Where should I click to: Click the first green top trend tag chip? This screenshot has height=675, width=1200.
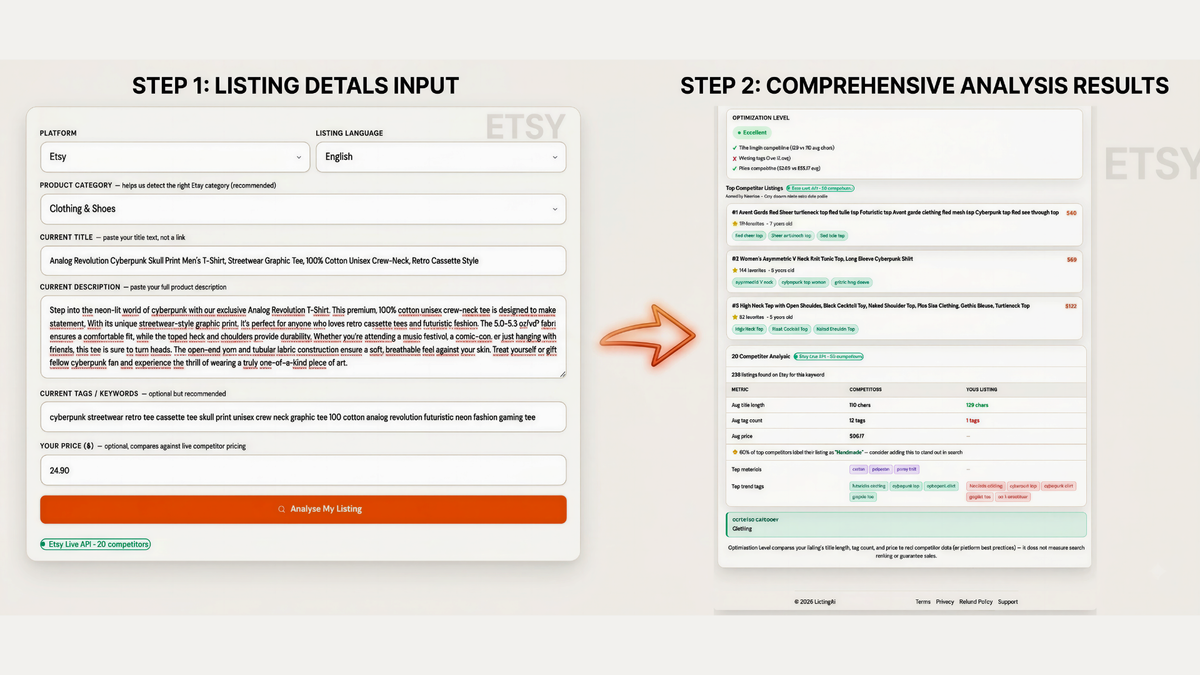868,486
